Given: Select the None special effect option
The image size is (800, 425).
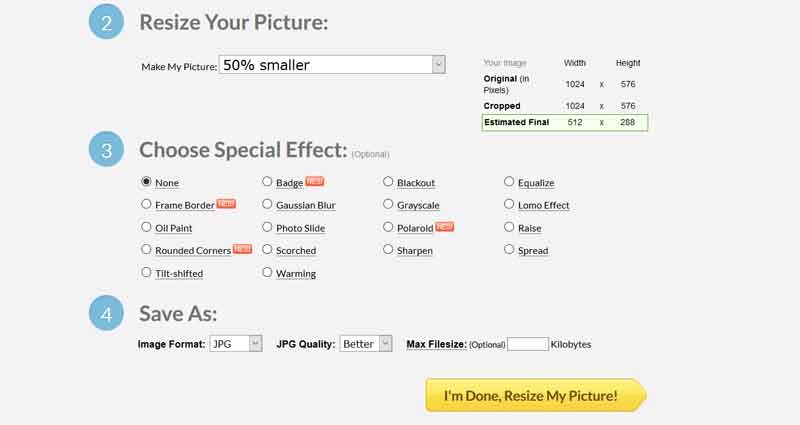Looking at the screenshot, I should [x=147, y=182].
